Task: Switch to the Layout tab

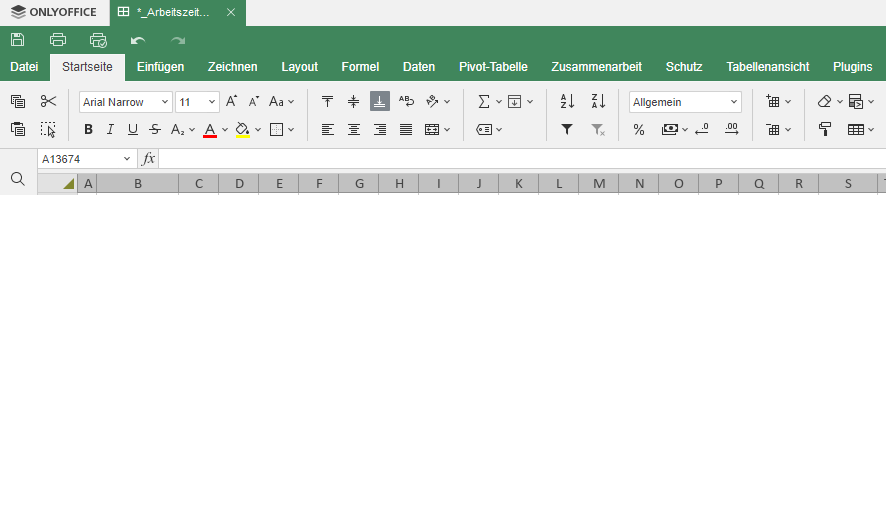Action: [x=299, y=67]
